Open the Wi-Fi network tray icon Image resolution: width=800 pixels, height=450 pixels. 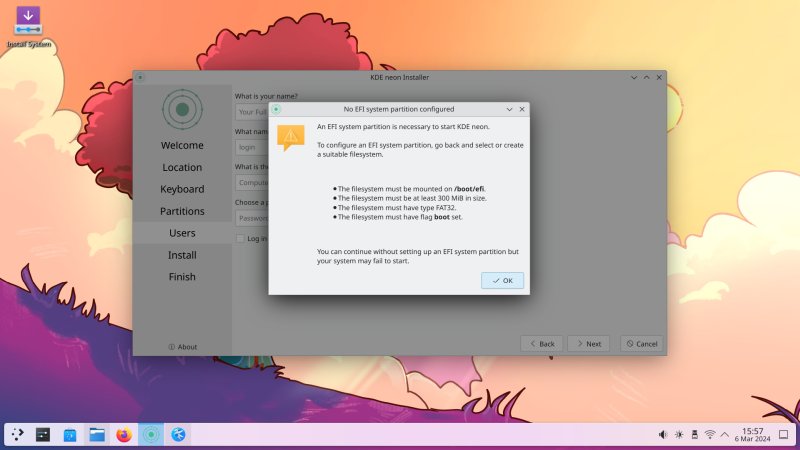click(x=710, y=435)
